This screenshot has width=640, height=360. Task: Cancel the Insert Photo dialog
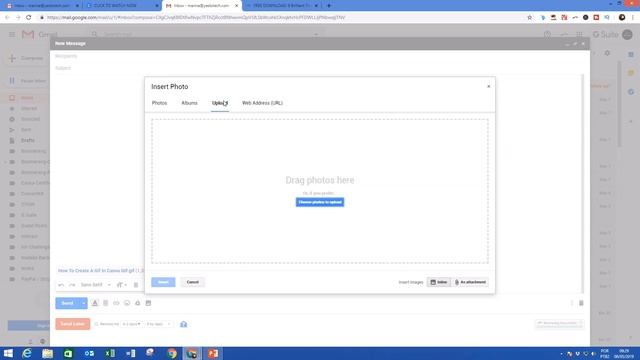pos(193,282)
